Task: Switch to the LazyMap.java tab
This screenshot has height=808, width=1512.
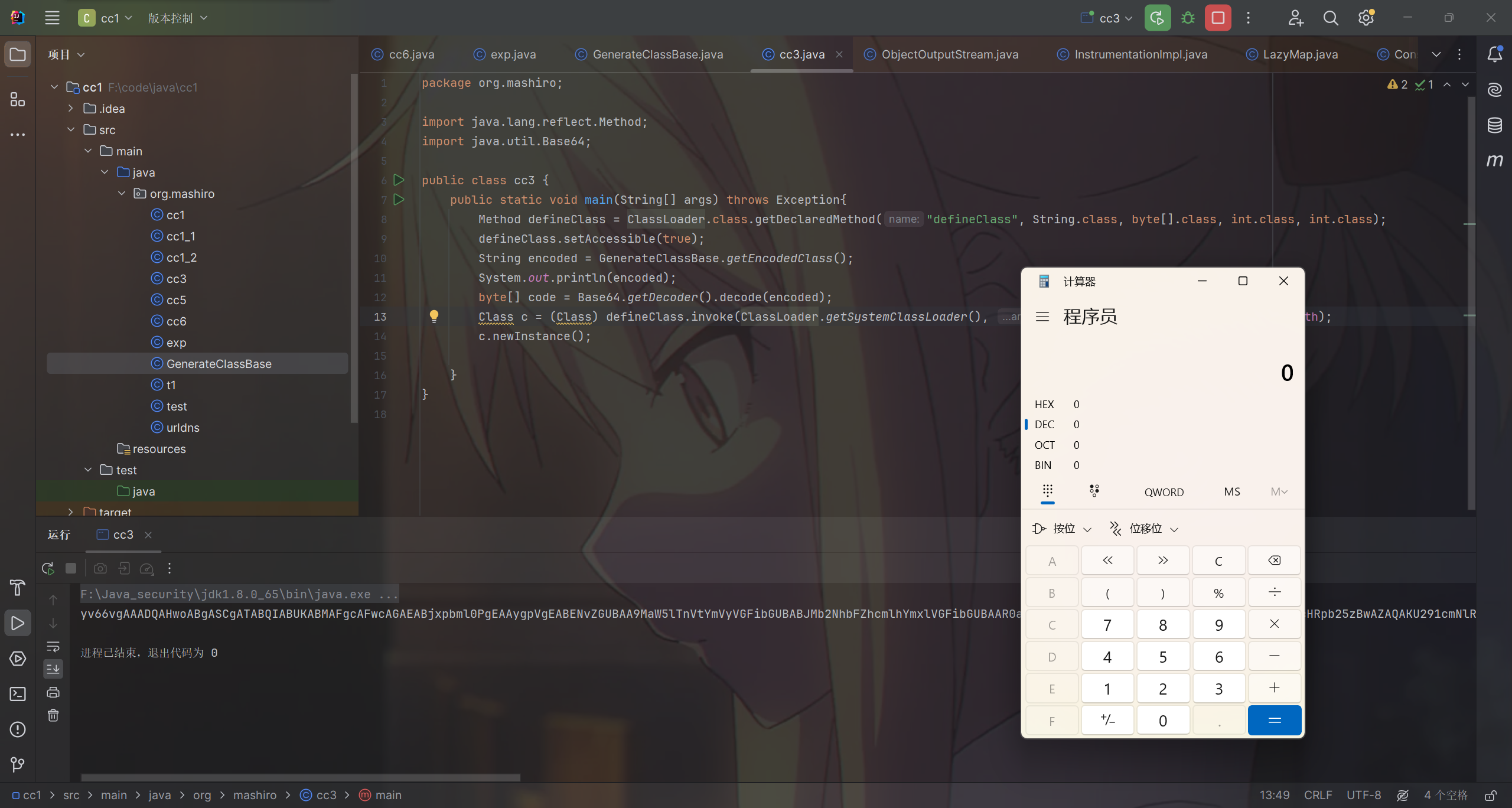Action: coord(1299,54)
